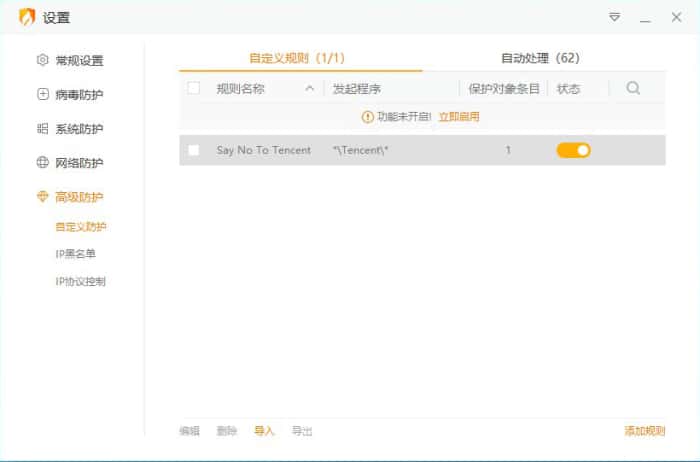
Task: Check the Say No To Tencent row checkbox
Action: [x=194, y=150]
